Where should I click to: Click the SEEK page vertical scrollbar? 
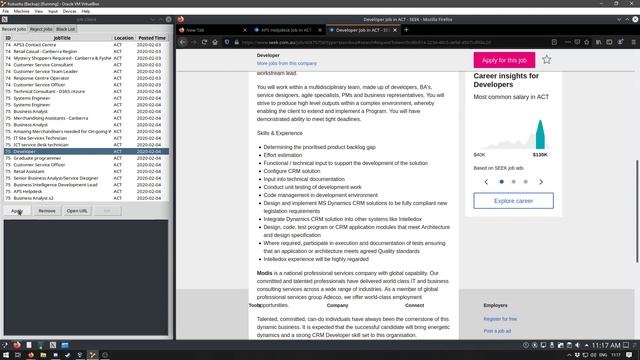637,211
